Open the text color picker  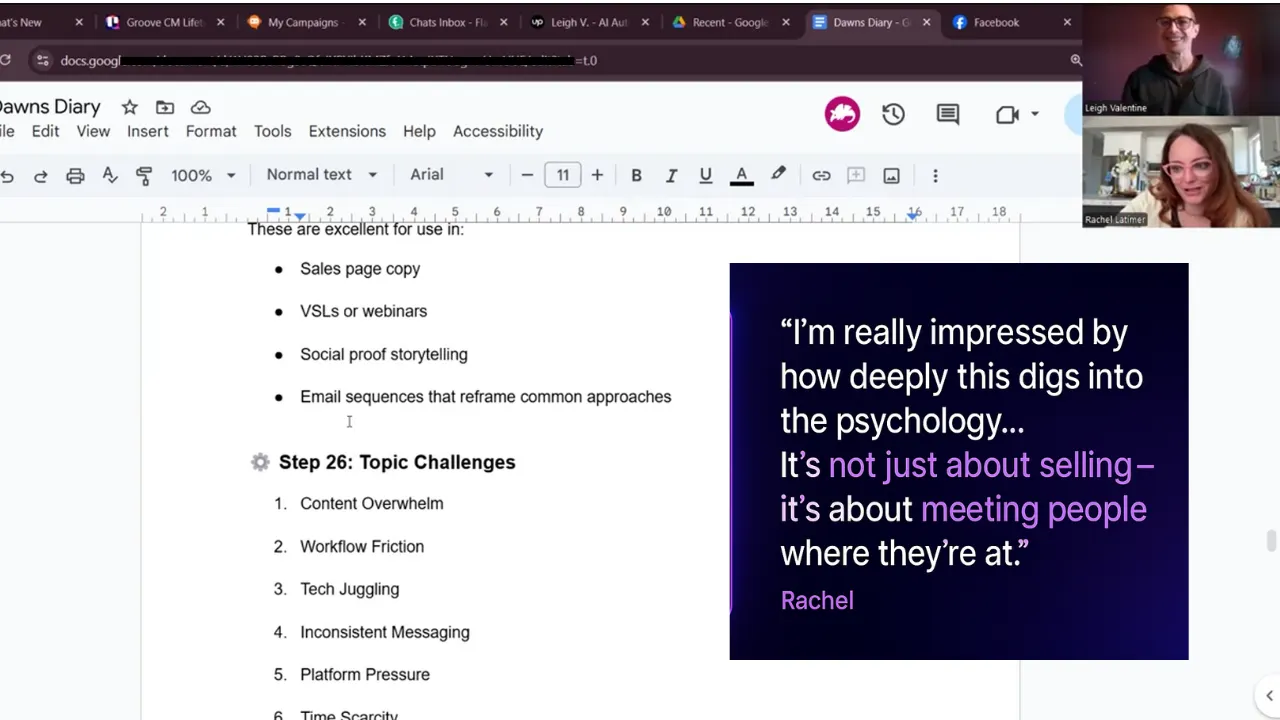coord(742,176)
